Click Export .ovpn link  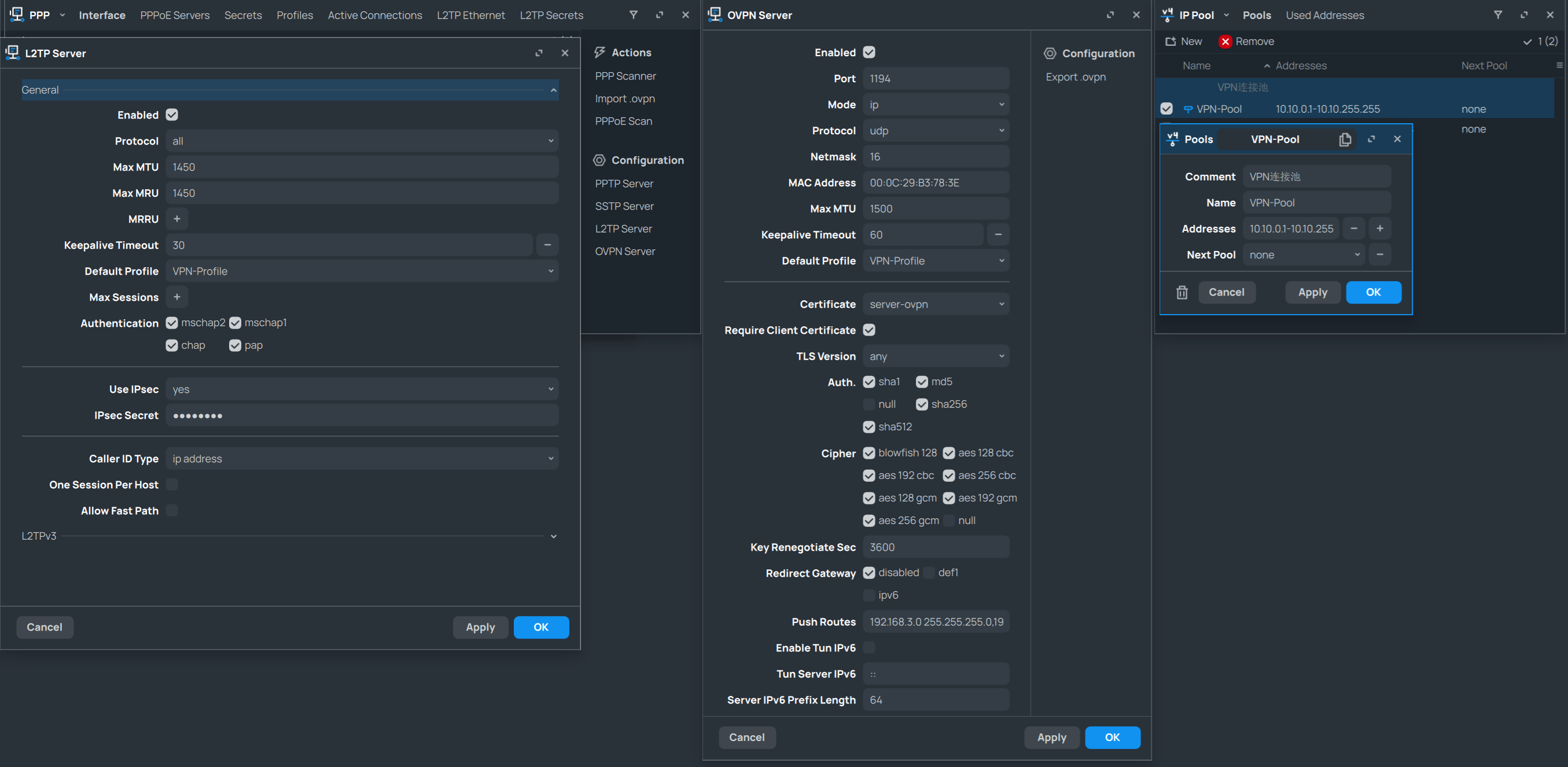pyautogui.click(x=1076, y=77)
